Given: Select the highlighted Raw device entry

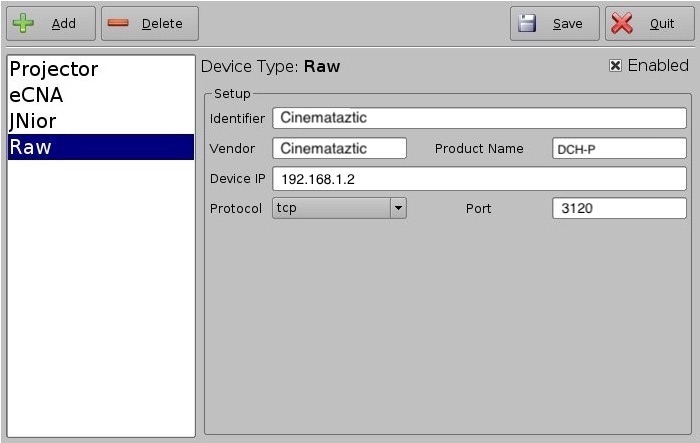Looking at the screenshot, I should 101,147.
